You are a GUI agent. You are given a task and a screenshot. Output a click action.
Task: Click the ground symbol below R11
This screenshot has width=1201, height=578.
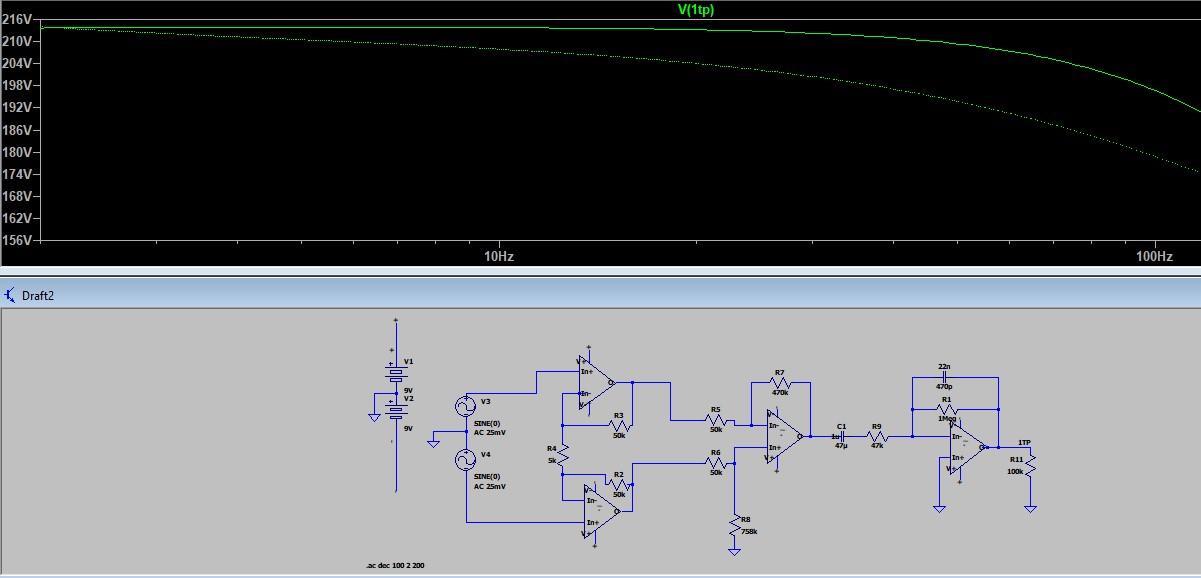[x=1030, y=509]
